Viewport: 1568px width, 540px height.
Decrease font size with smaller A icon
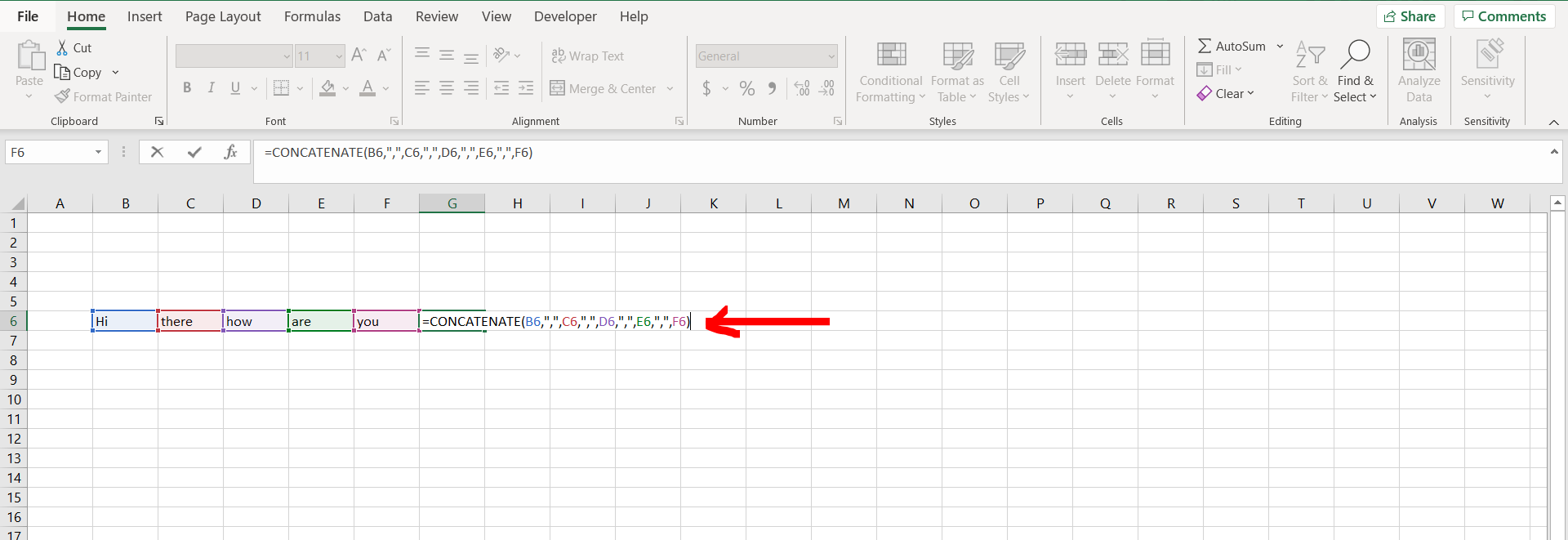384,56
